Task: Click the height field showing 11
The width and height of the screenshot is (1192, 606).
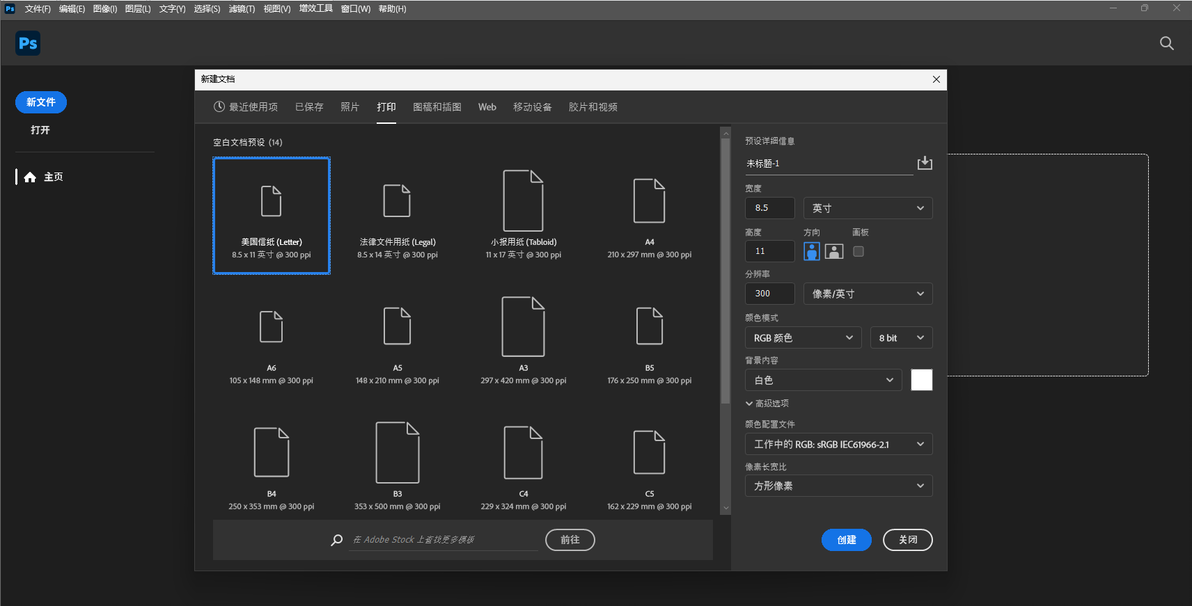Action: click(x=770, y=251)
